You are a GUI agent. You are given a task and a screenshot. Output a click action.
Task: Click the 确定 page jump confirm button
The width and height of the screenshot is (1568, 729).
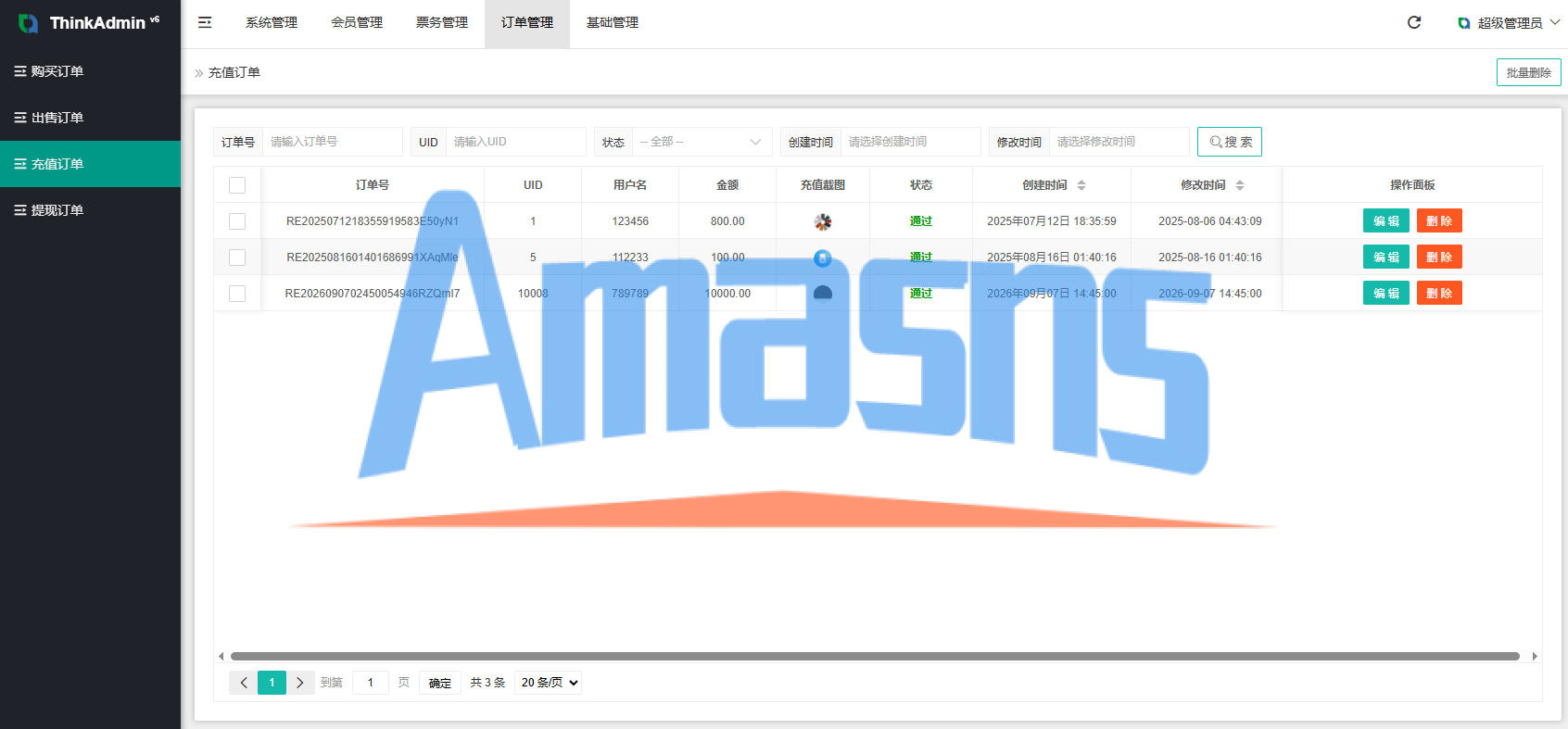(440, 683)
